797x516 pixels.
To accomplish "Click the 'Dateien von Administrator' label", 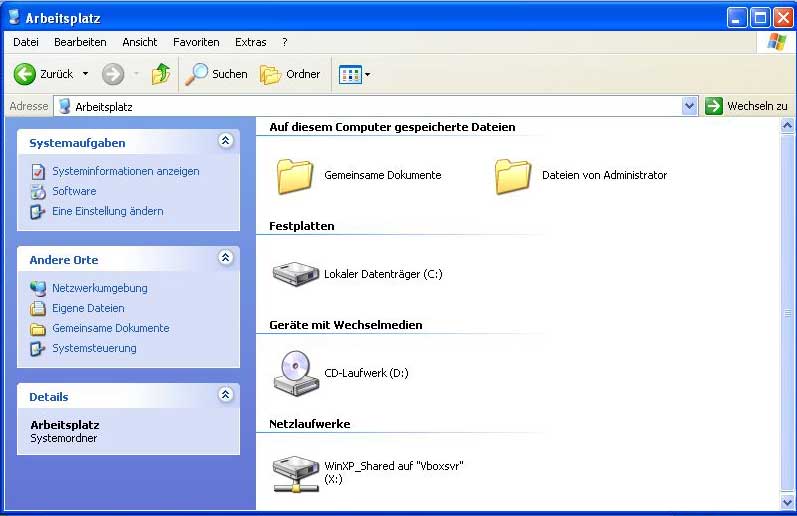I will pyautogui.click(x=604, y=175).
